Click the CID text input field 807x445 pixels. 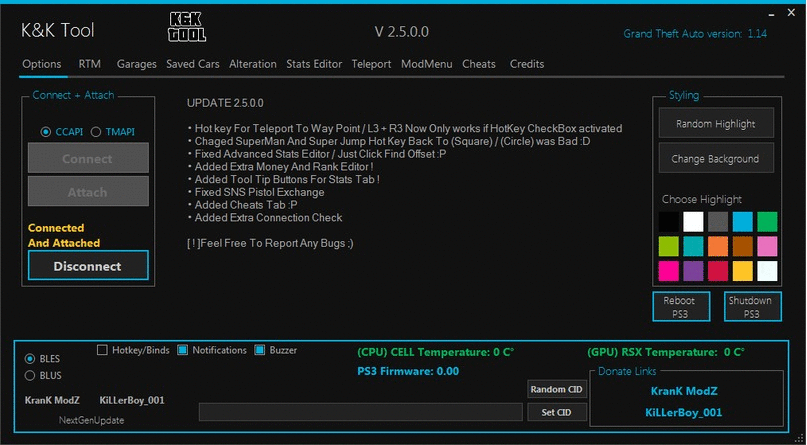[360, 412]
